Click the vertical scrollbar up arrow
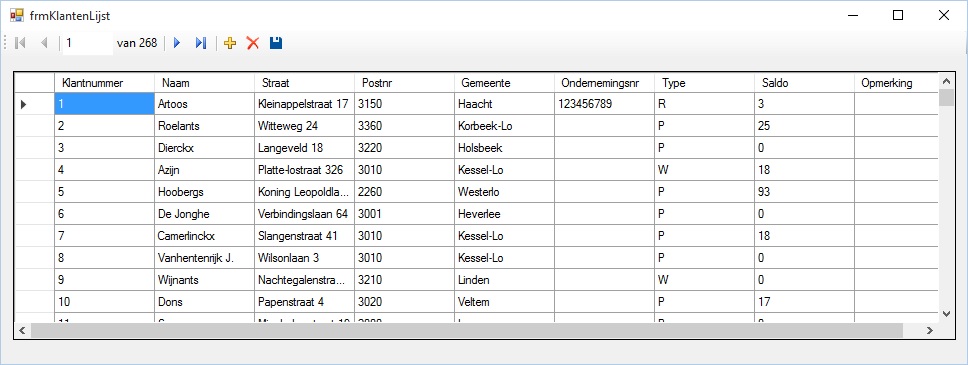Image resolution: width=968 pixels, height=365 pixels. tap(946, 81)
